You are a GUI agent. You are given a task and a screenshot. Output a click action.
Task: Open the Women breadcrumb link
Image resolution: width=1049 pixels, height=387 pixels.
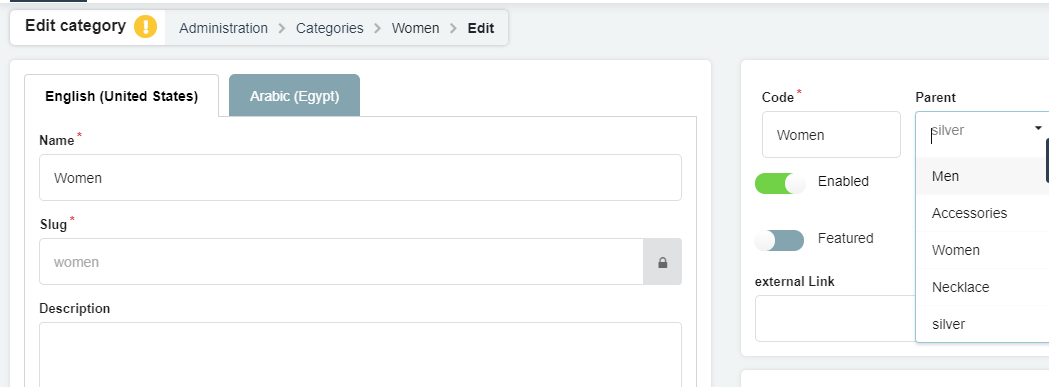(415, 28)
